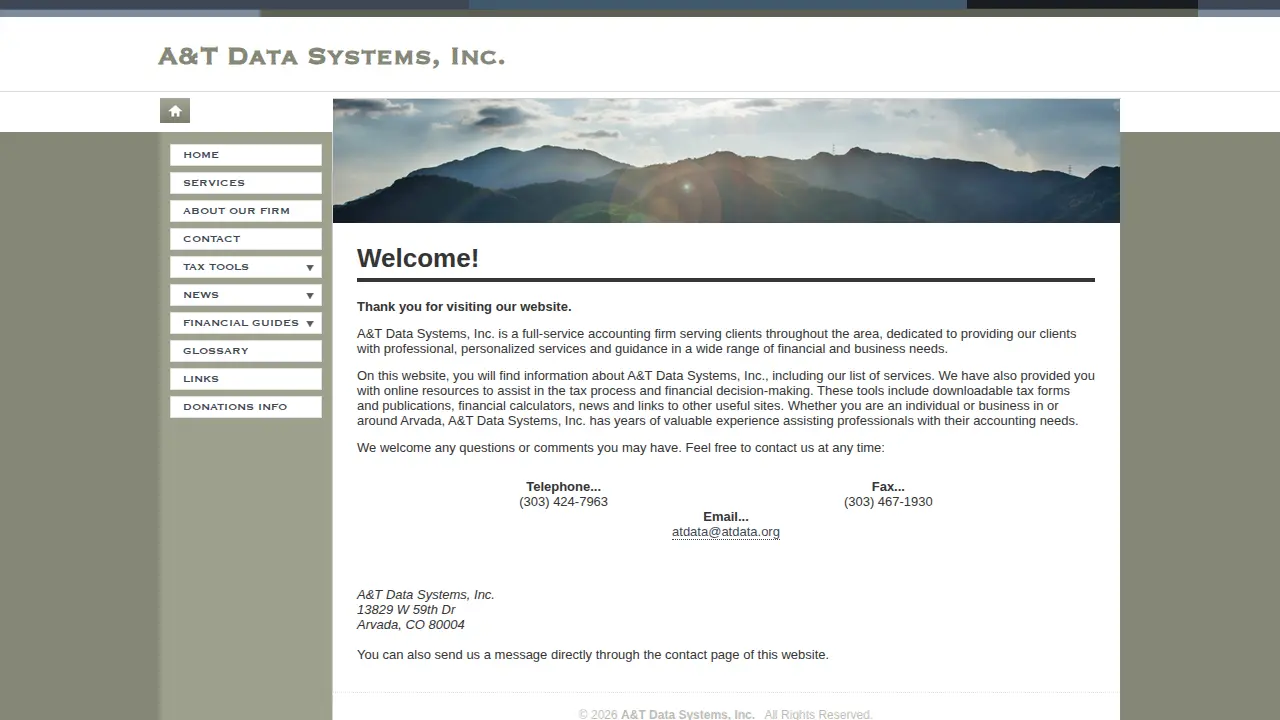Click the home icon button
The image size is (1280, 720).
175,111
